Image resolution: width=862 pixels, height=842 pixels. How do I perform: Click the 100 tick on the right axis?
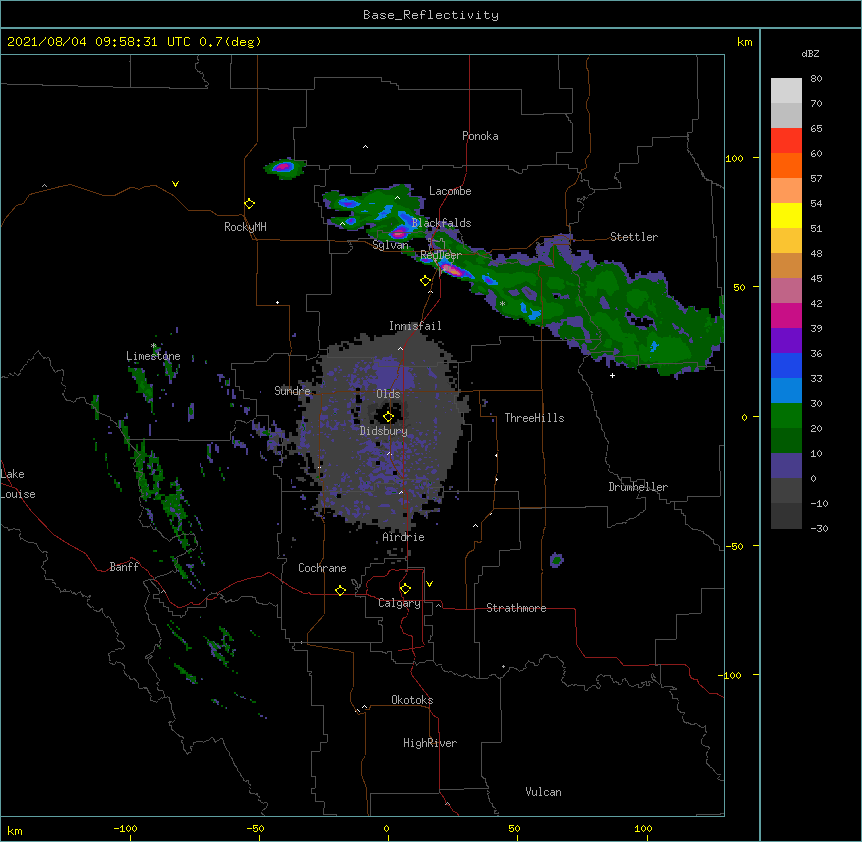pos(734,158)
